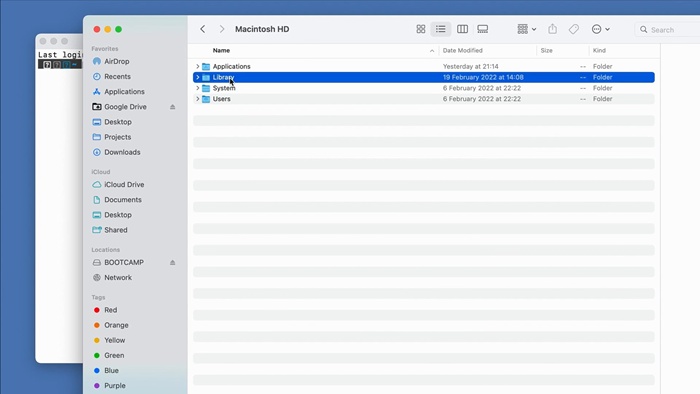Select the System folder icon

206,88
